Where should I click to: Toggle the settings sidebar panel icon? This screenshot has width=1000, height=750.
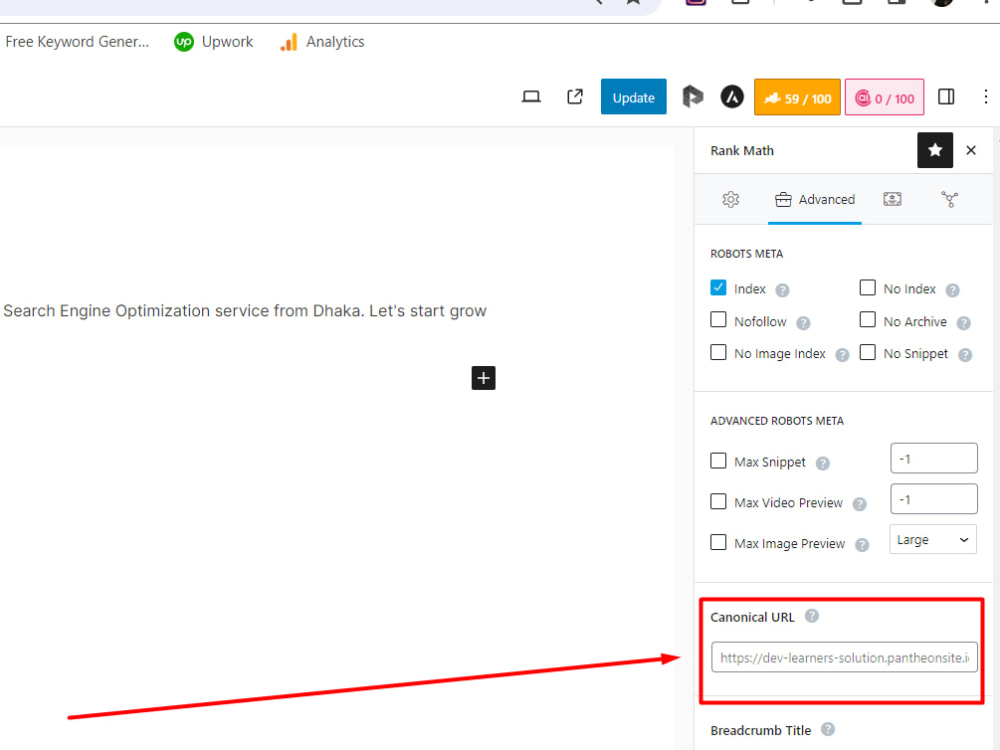[x=946, y=97]
